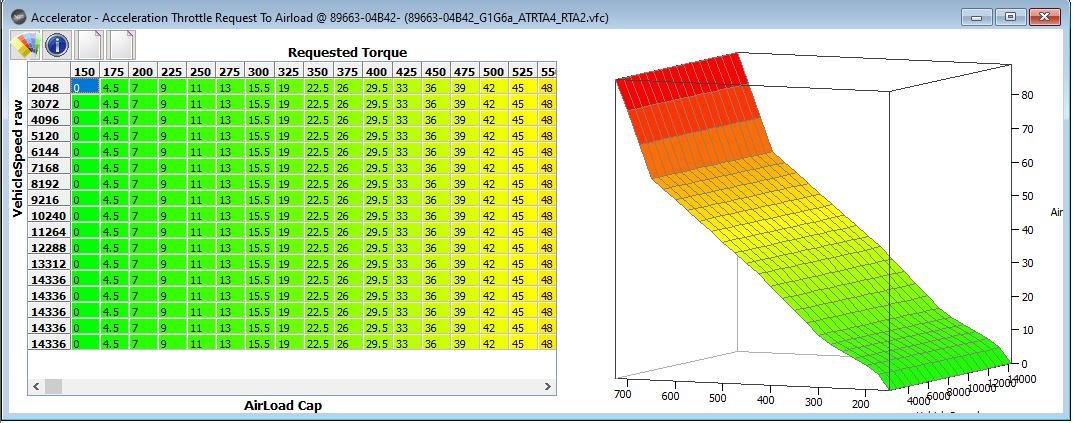Click the blue information icon
Image resolution: width=1073 pixels, height=423 pixels.
click(57, 45)
